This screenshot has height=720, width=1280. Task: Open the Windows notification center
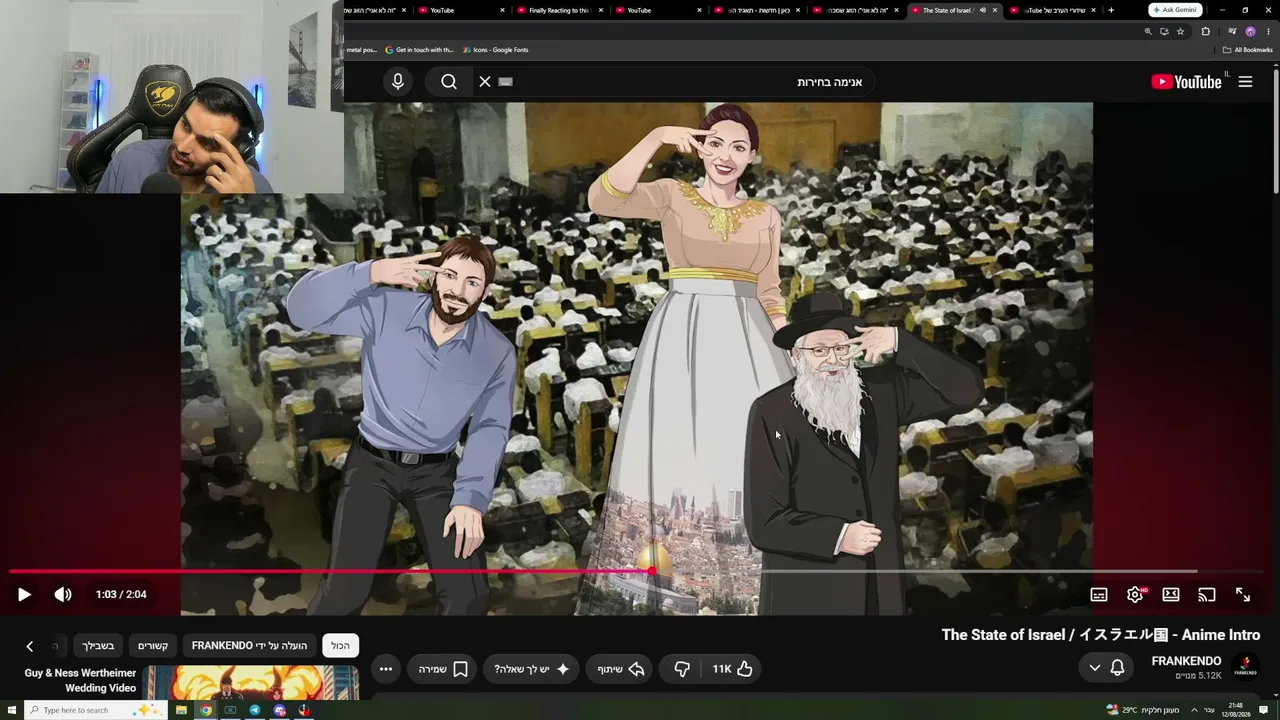tap(1264, 710)
